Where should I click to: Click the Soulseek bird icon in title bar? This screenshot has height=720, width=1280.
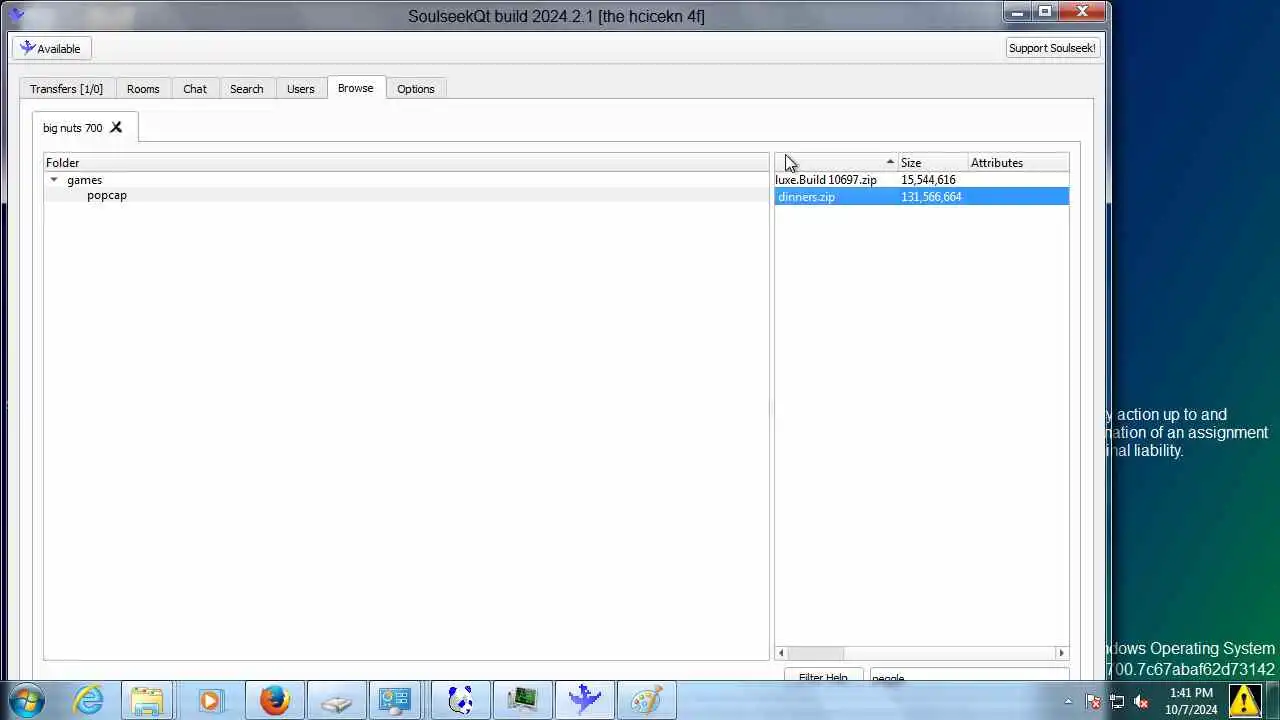tap(16, 15)
